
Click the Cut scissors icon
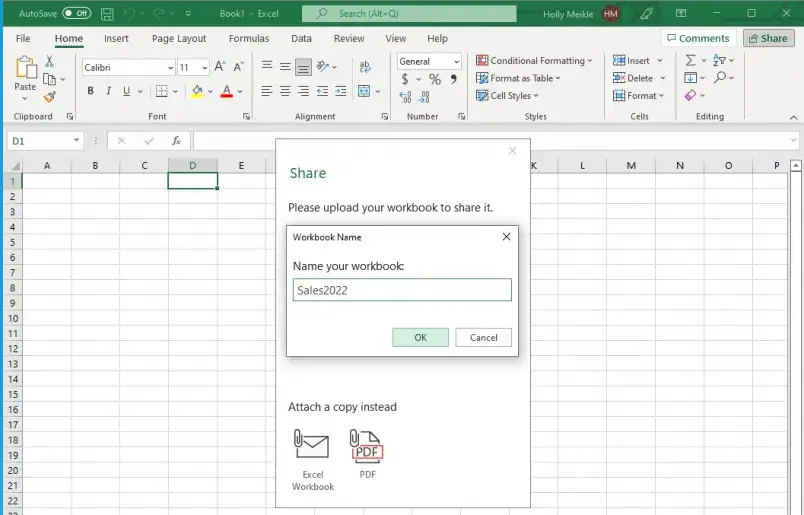[x=49, y=62]
